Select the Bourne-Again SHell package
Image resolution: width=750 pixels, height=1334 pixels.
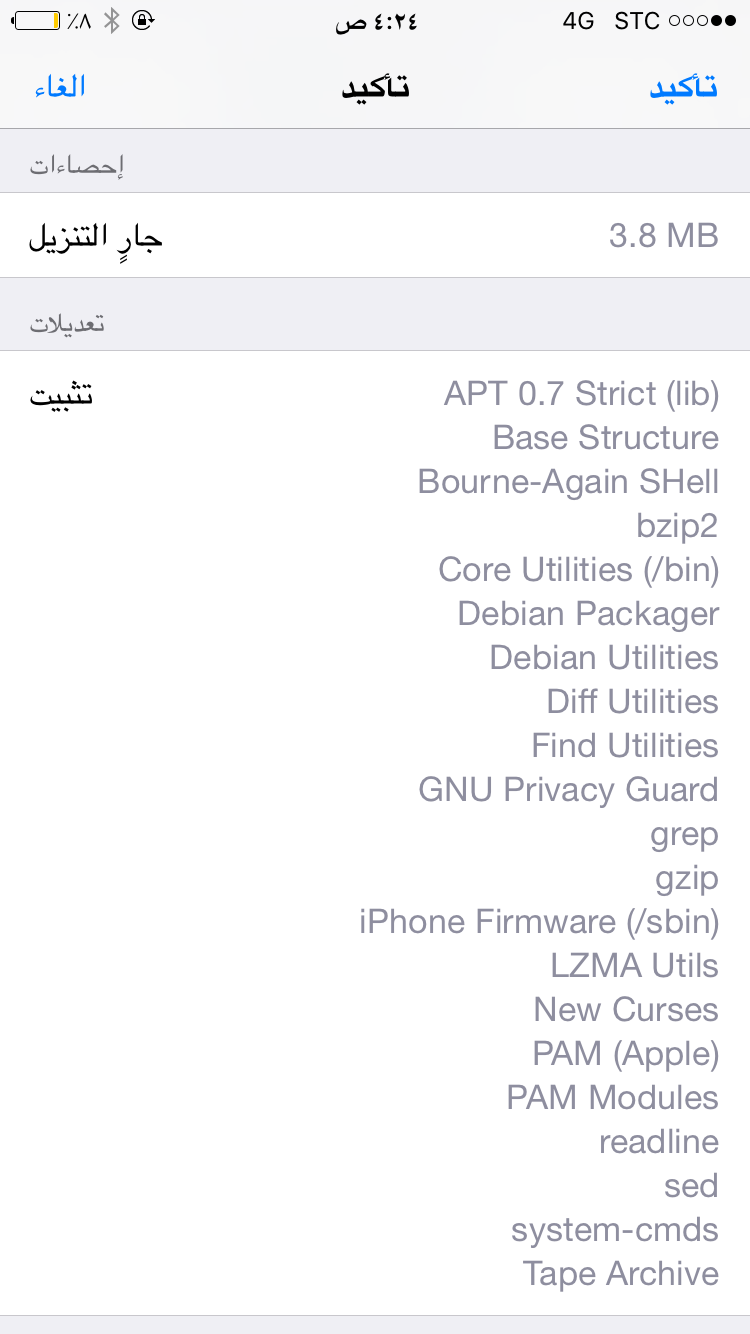(x=568, y=482)
